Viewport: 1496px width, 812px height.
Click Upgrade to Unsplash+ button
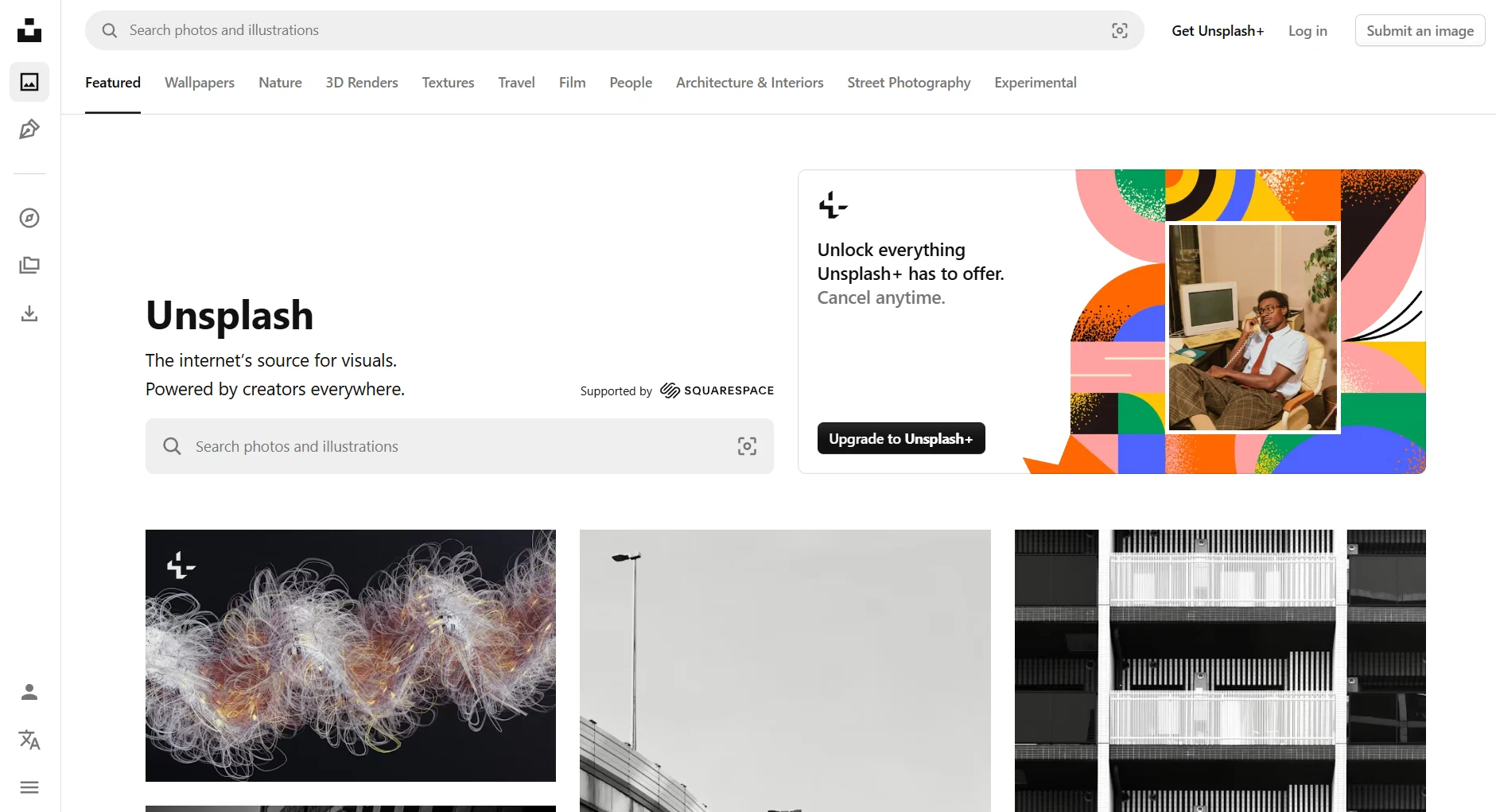pyautogui.click(x=901, y=438)
